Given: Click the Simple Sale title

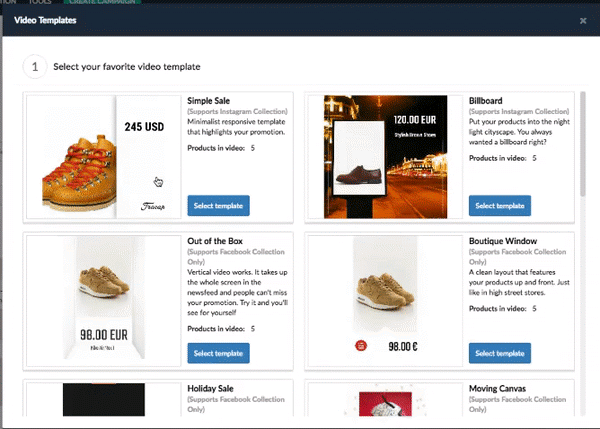Looking at the screenshot, I should (x=208, y=101).
